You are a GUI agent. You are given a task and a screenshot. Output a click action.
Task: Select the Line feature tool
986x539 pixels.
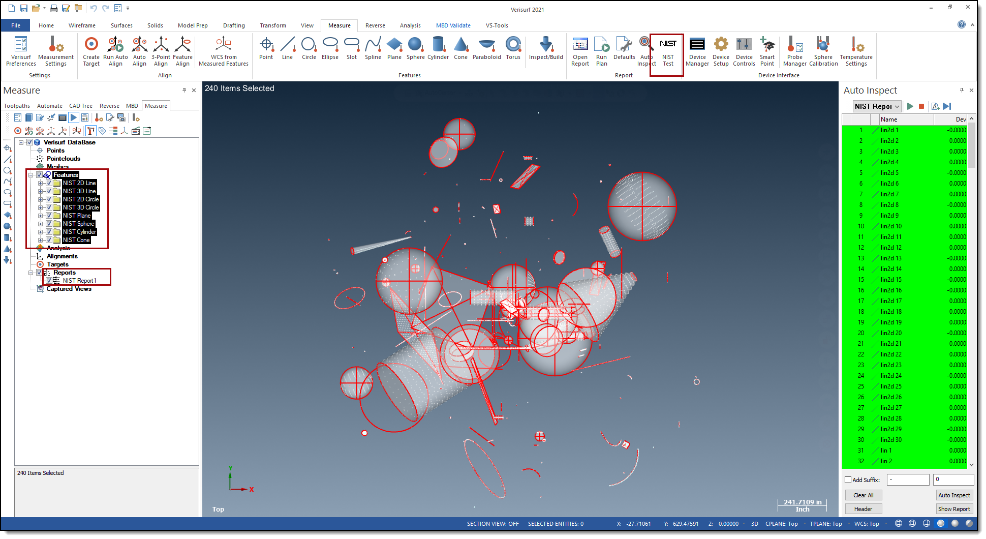coord(287,48)
